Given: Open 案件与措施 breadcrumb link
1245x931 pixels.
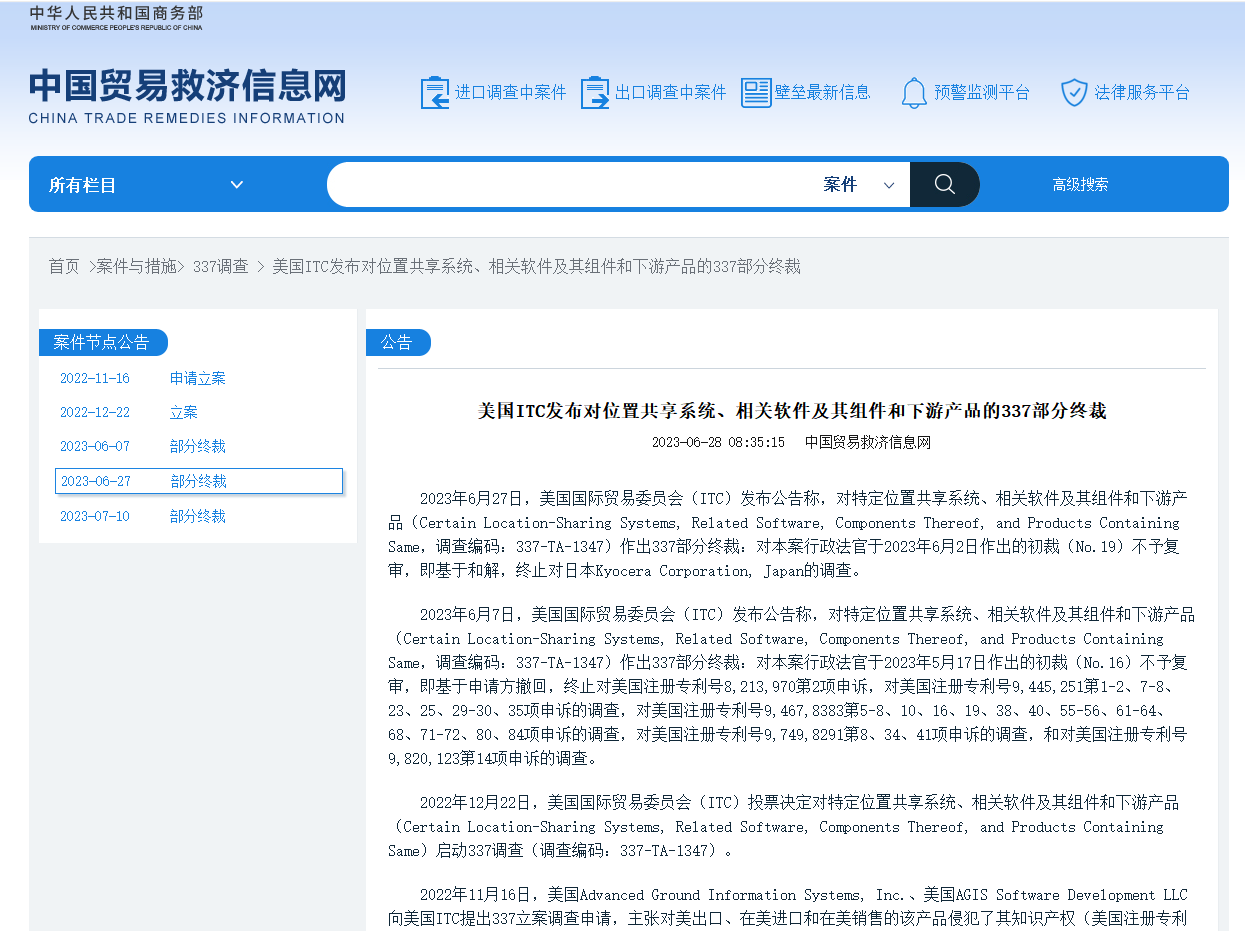Looking at the screenshot, I should [x=136, y=266].
